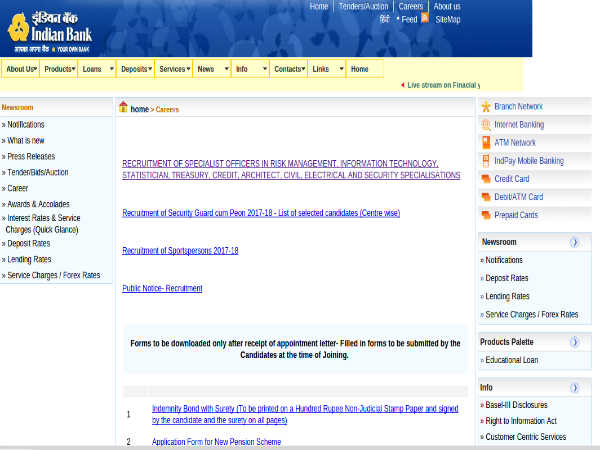The width and height of the screenshot is (600, 450).
Task: Open Educational Loan under Products Palette
Action: [x=512, y=360]
